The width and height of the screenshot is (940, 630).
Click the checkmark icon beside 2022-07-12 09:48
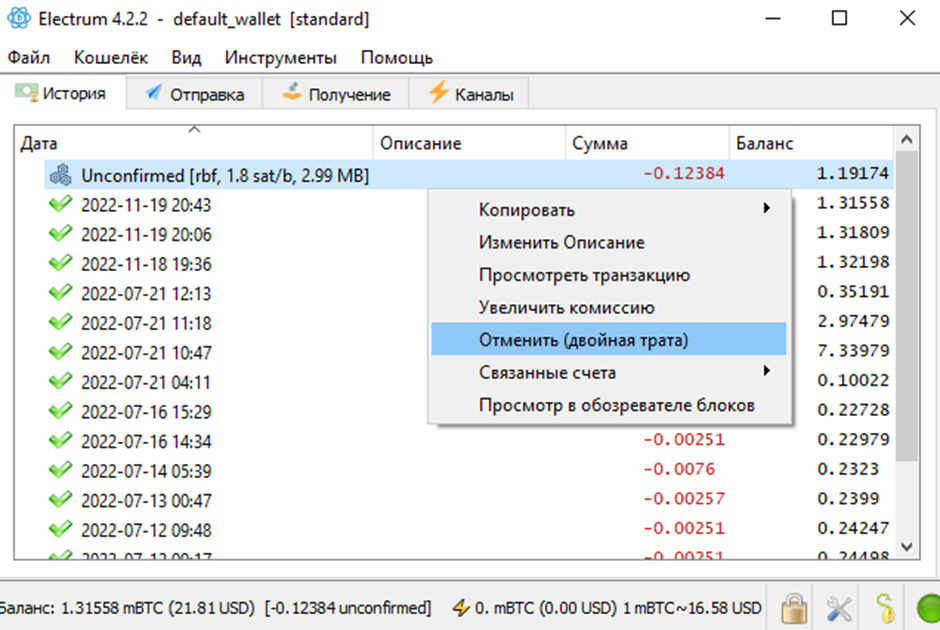[x=61, y=529]
